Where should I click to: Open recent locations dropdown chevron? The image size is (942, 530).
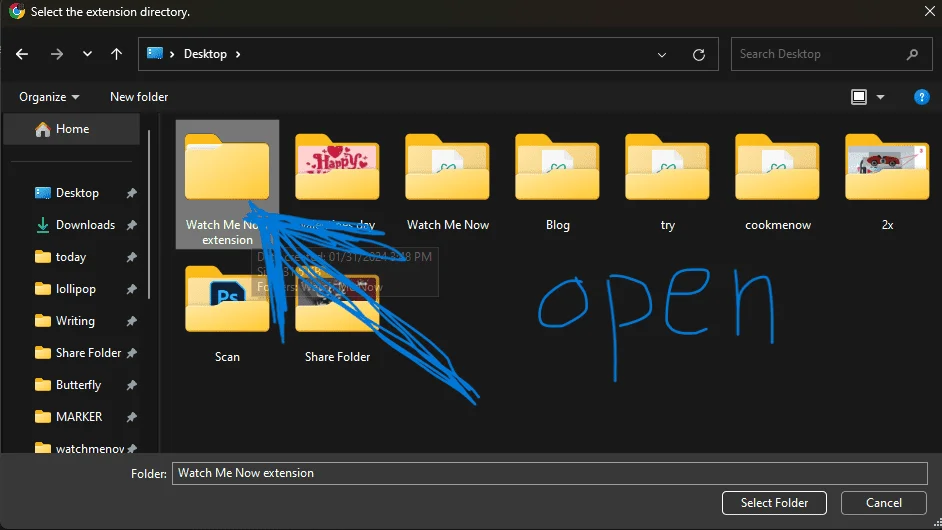click(87, 54)
